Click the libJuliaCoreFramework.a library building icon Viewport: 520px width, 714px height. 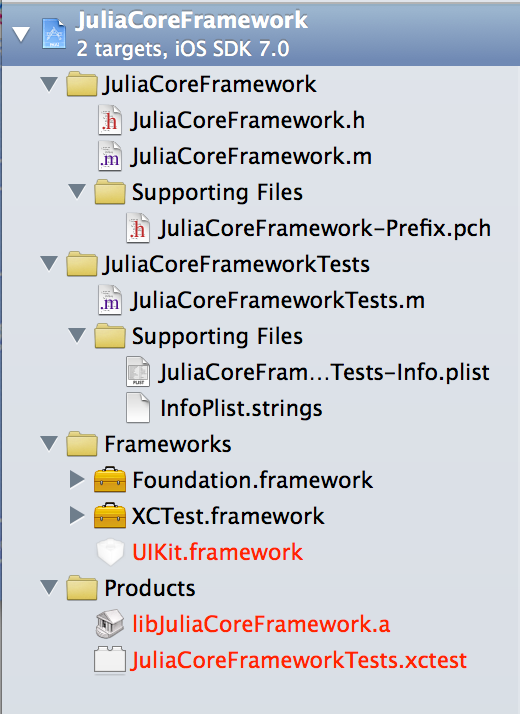110,623
